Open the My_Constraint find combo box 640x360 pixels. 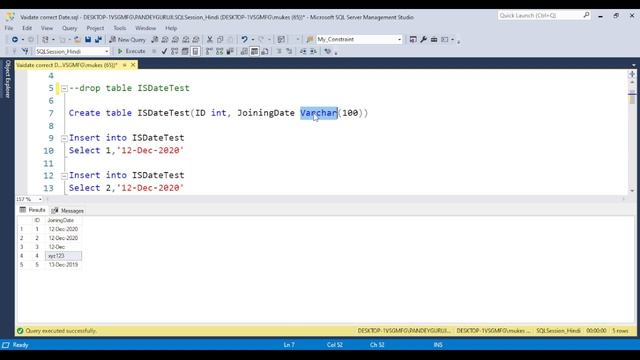399,40
